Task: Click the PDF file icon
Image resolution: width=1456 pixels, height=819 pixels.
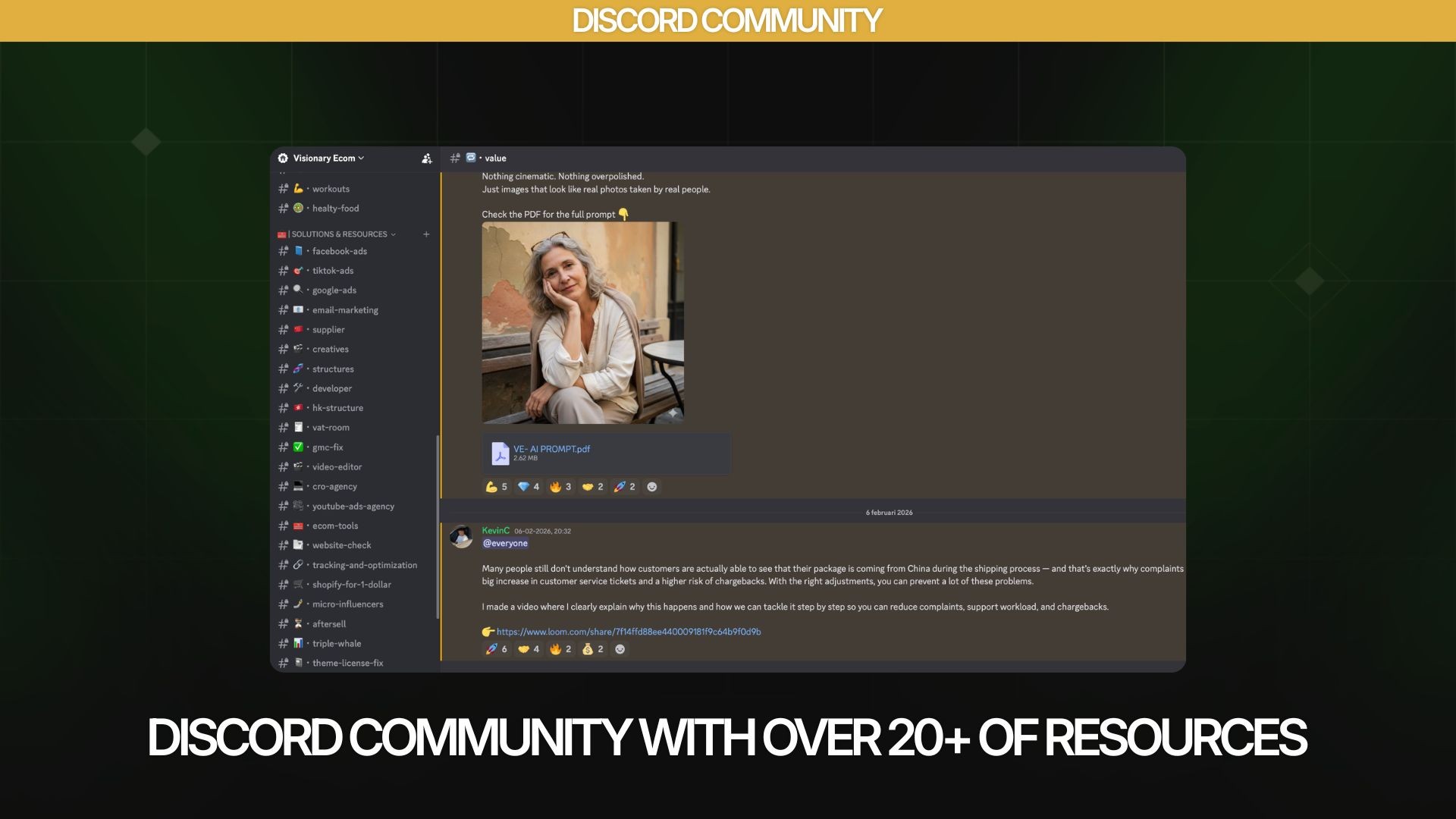Action: tap(500, 453)
